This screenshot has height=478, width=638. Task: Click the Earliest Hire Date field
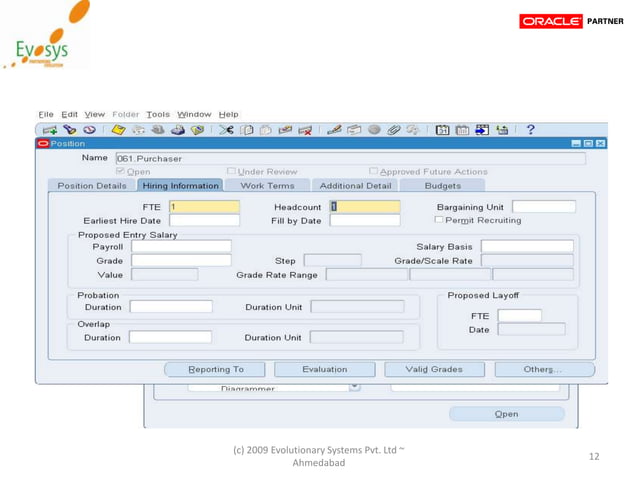click(x=204, y=220)
